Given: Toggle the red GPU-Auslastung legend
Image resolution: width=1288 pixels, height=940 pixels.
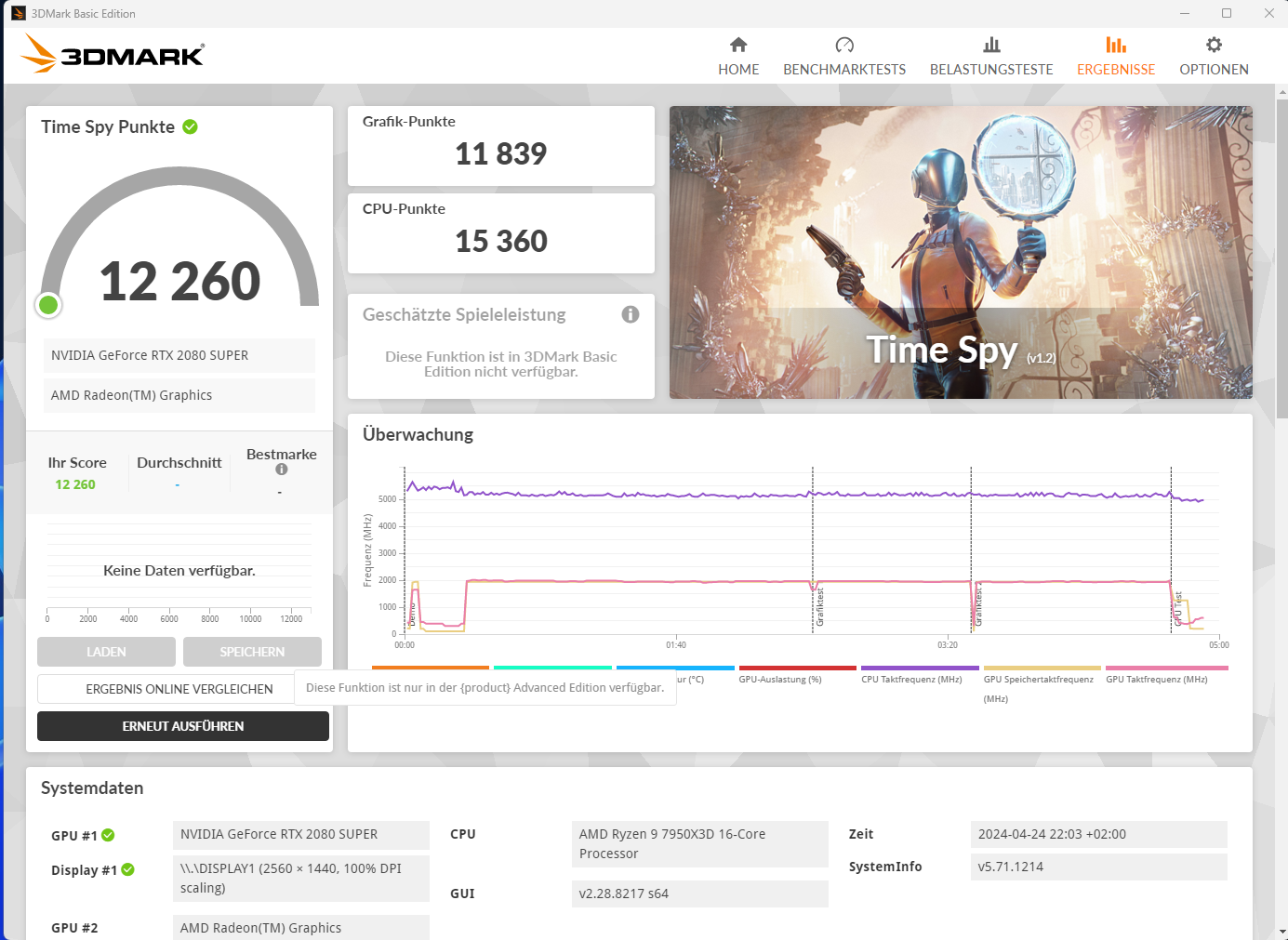Looking at the screenshot, I should [x=797, y=673].
